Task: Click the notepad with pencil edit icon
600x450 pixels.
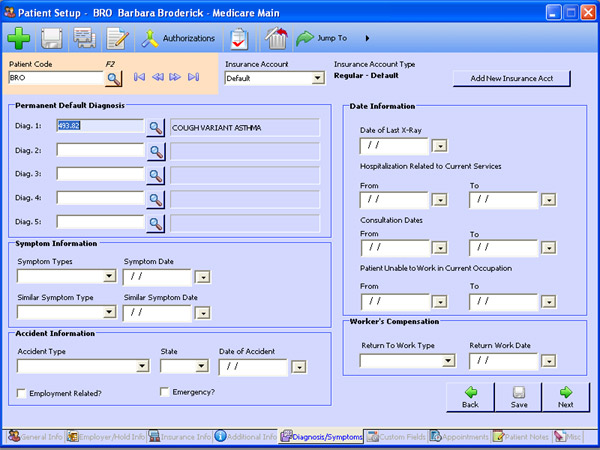Action: [x=117, y=39]
